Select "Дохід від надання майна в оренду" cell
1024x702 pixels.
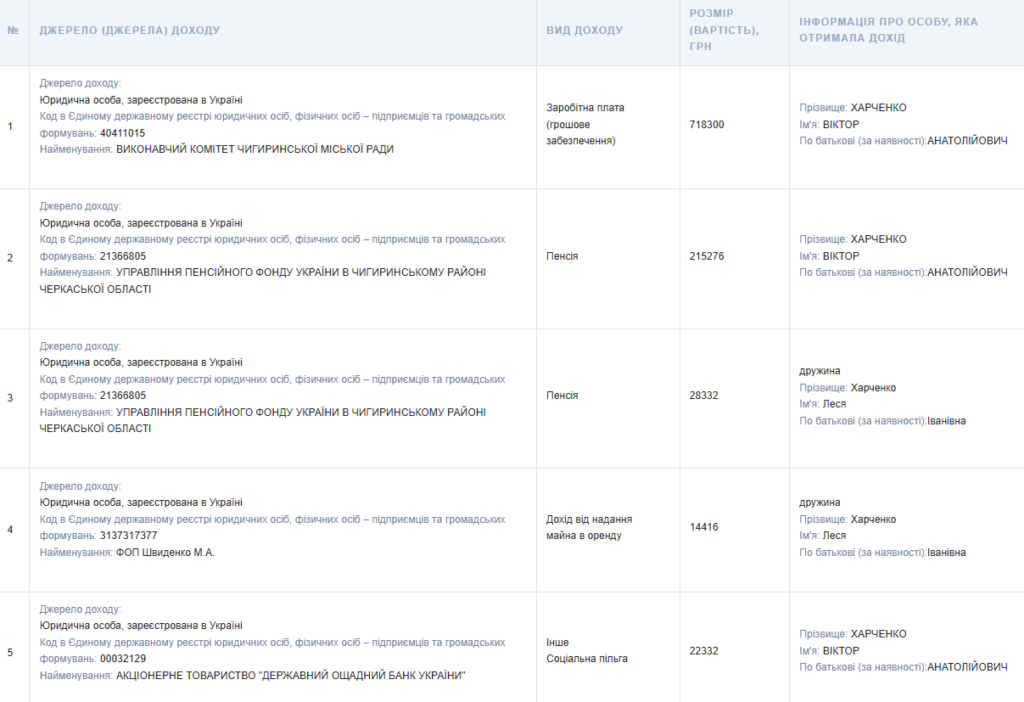coord(589,527)
